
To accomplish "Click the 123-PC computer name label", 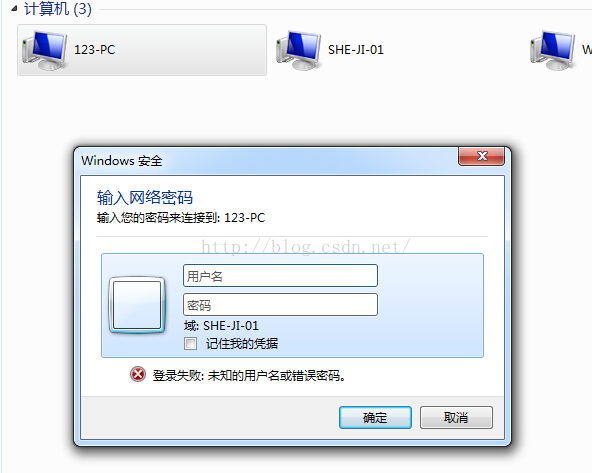I will click(94, 50).
